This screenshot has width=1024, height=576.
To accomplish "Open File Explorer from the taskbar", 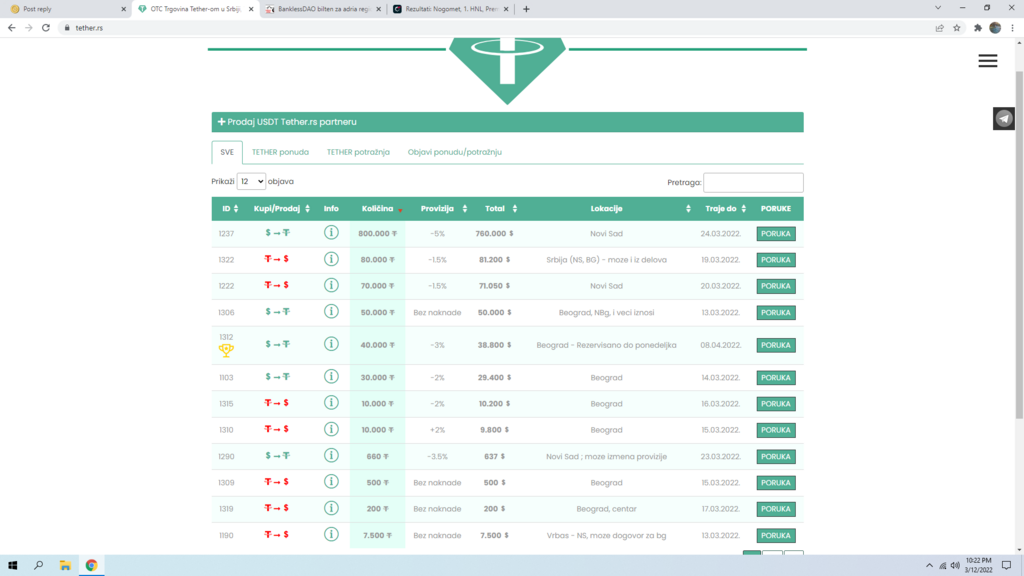I will [65, 566].
